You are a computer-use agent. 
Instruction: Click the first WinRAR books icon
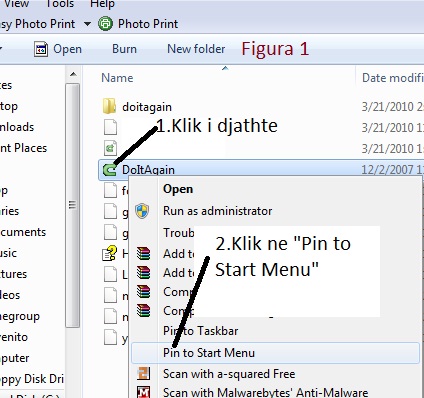pyautogui.click(x=143, y=253)
